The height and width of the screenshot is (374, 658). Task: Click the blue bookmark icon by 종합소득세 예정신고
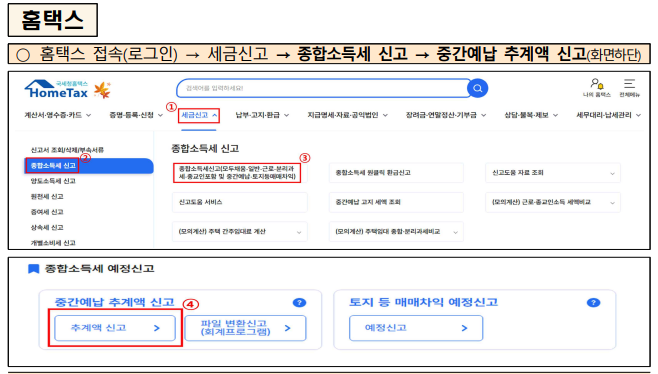pyautogui.click(x=34, y=269)
